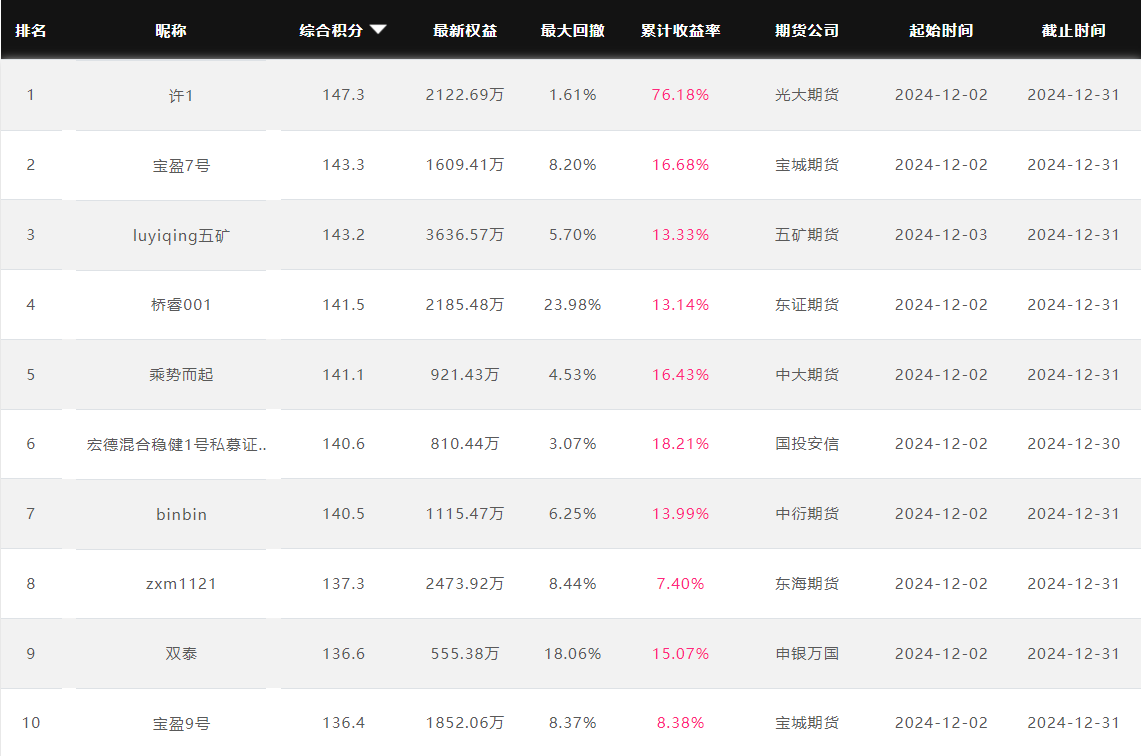
Task: Select start date 2024-12-03
Action: point(941,234)
